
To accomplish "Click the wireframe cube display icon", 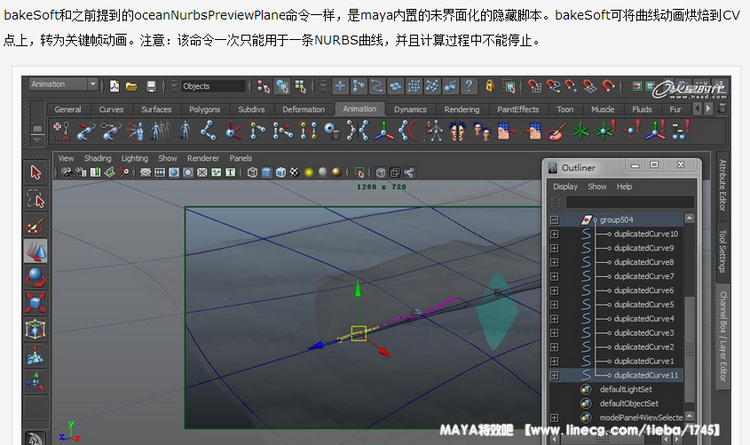I will 253,173.
